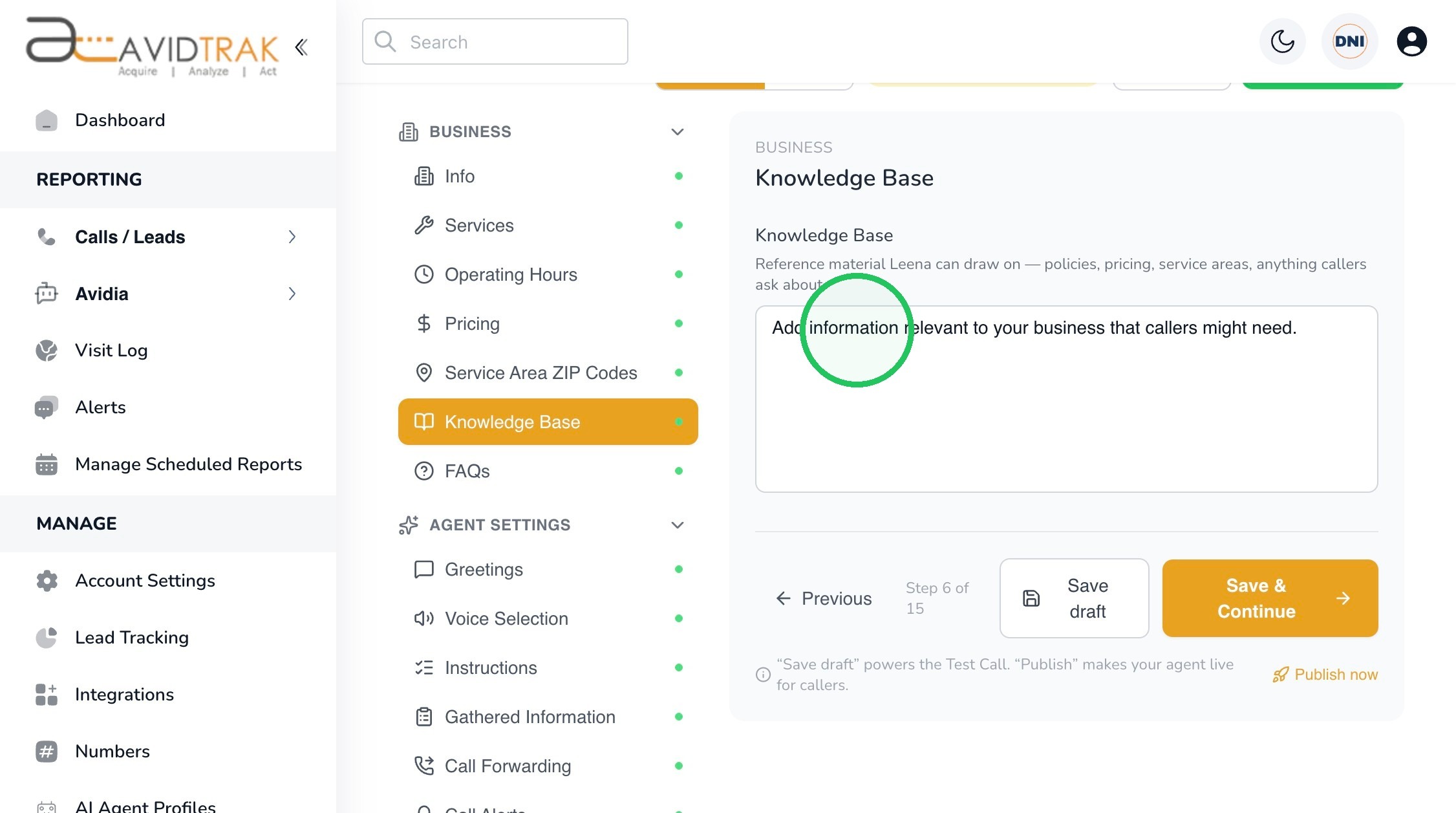Collapse the sidebar with double-chevron icon

tap(301, 47)
